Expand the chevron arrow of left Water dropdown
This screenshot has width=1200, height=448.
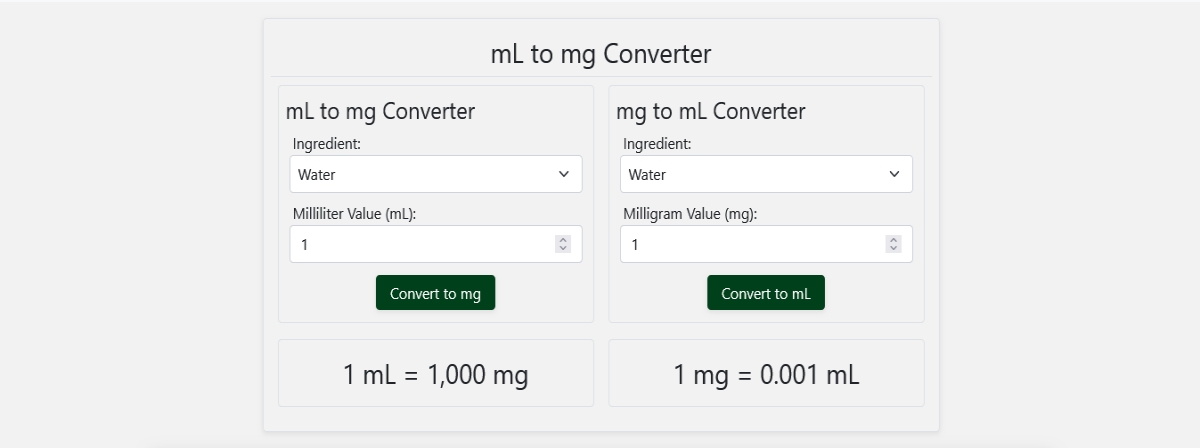(x=563, y=174)
